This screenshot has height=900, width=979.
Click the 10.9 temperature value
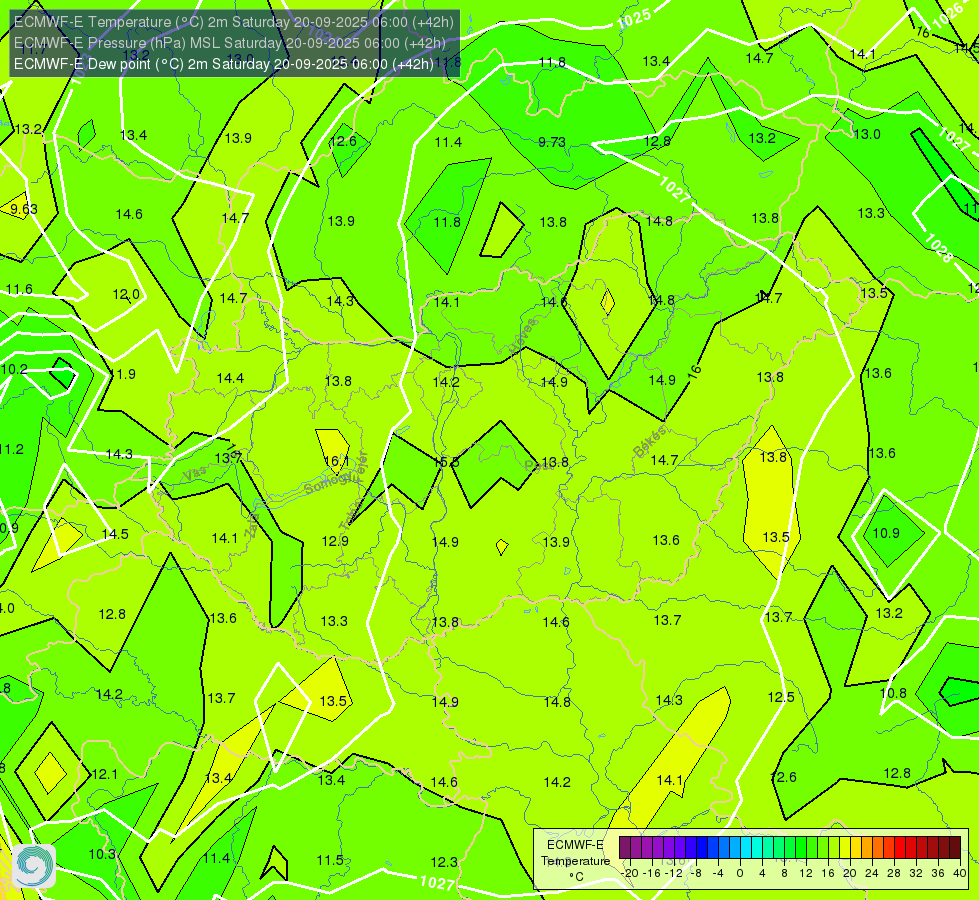click(x=886, y=533)
